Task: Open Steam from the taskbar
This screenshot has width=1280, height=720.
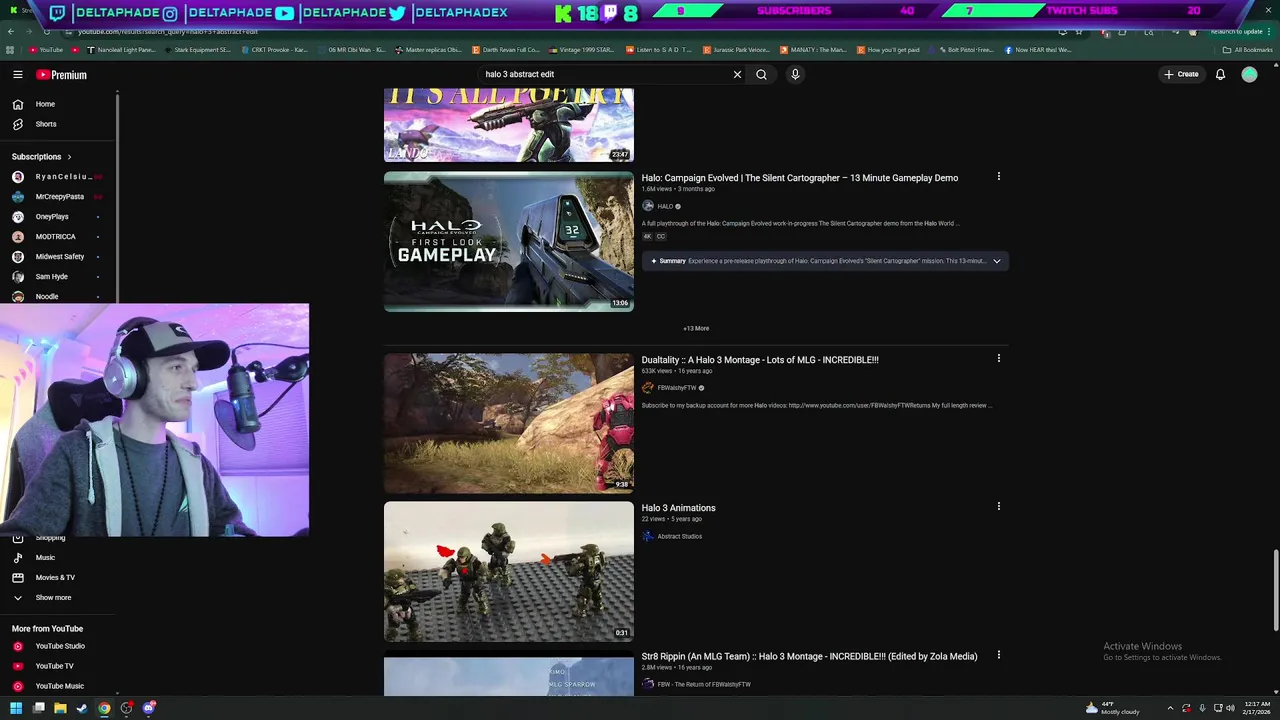Action: click(x=82, y=708)
